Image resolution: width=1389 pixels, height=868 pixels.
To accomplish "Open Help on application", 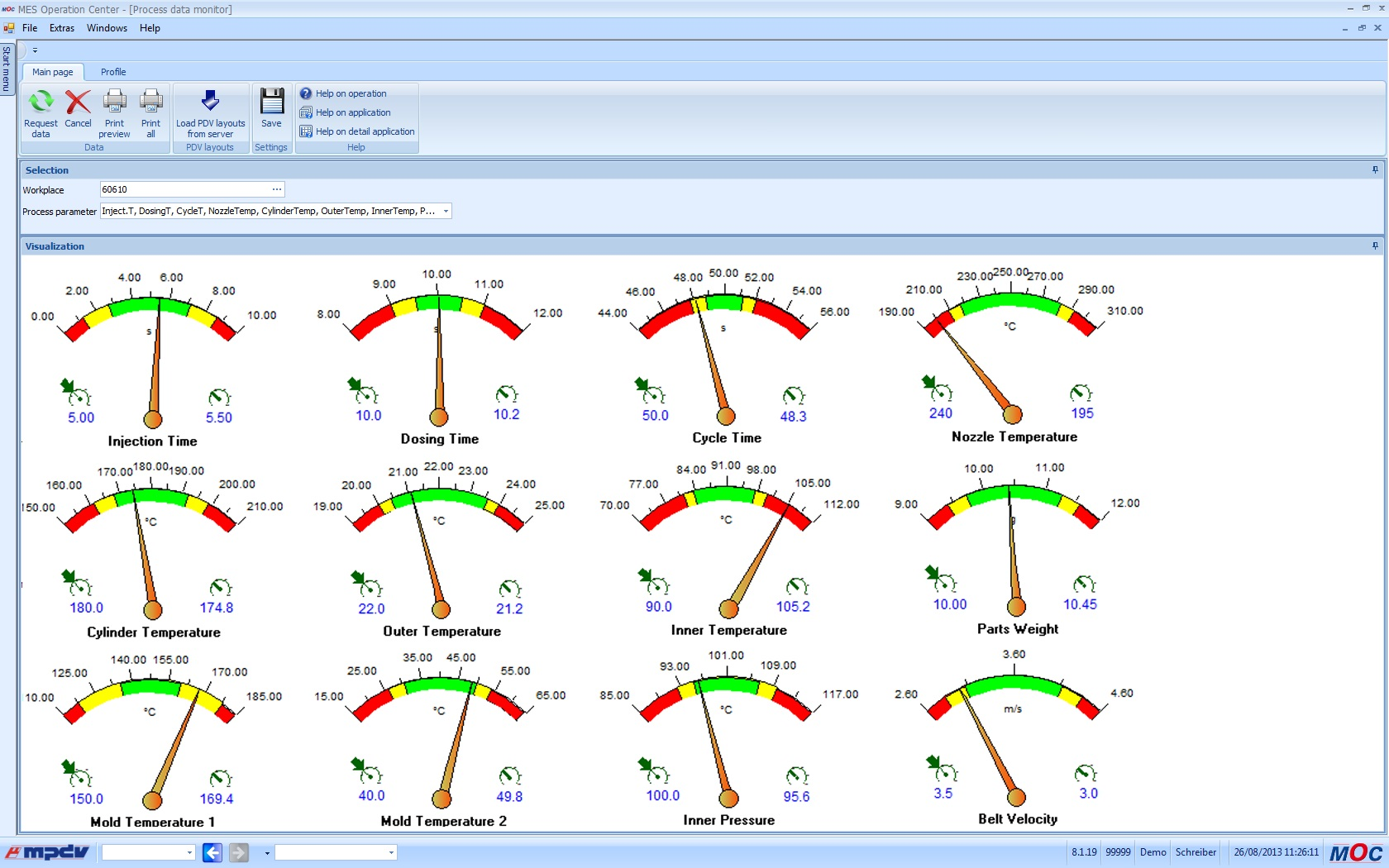I will (345, 112).
